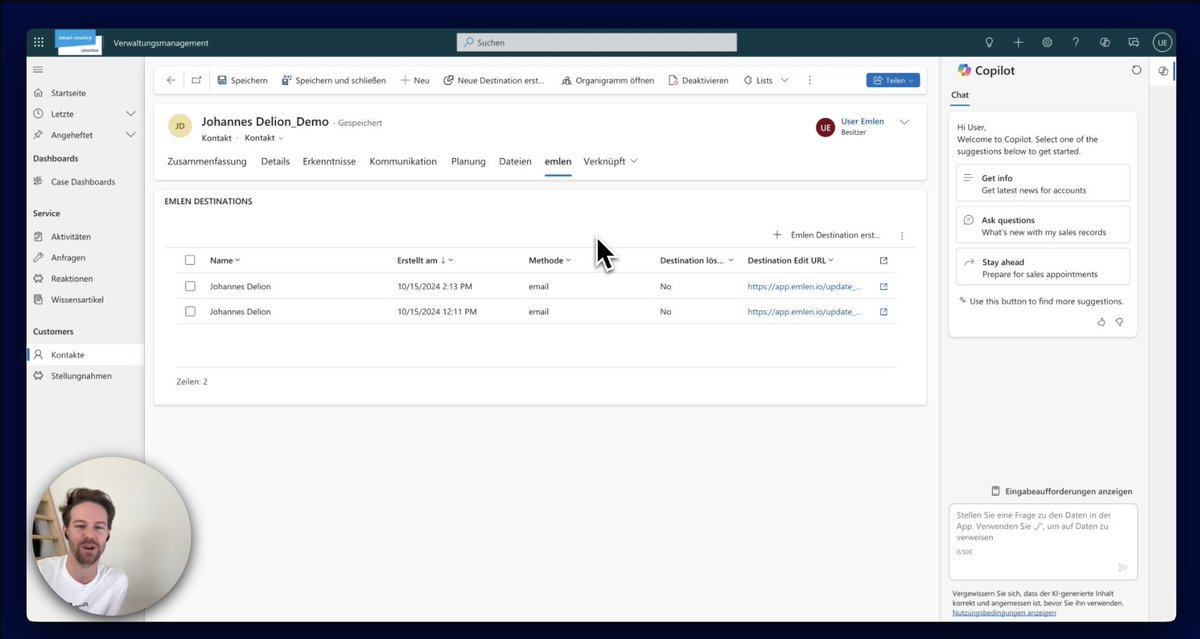Open more commands overflow in command bar
The height and width of the screenshot is (639, 1200).
click(810, 80)
